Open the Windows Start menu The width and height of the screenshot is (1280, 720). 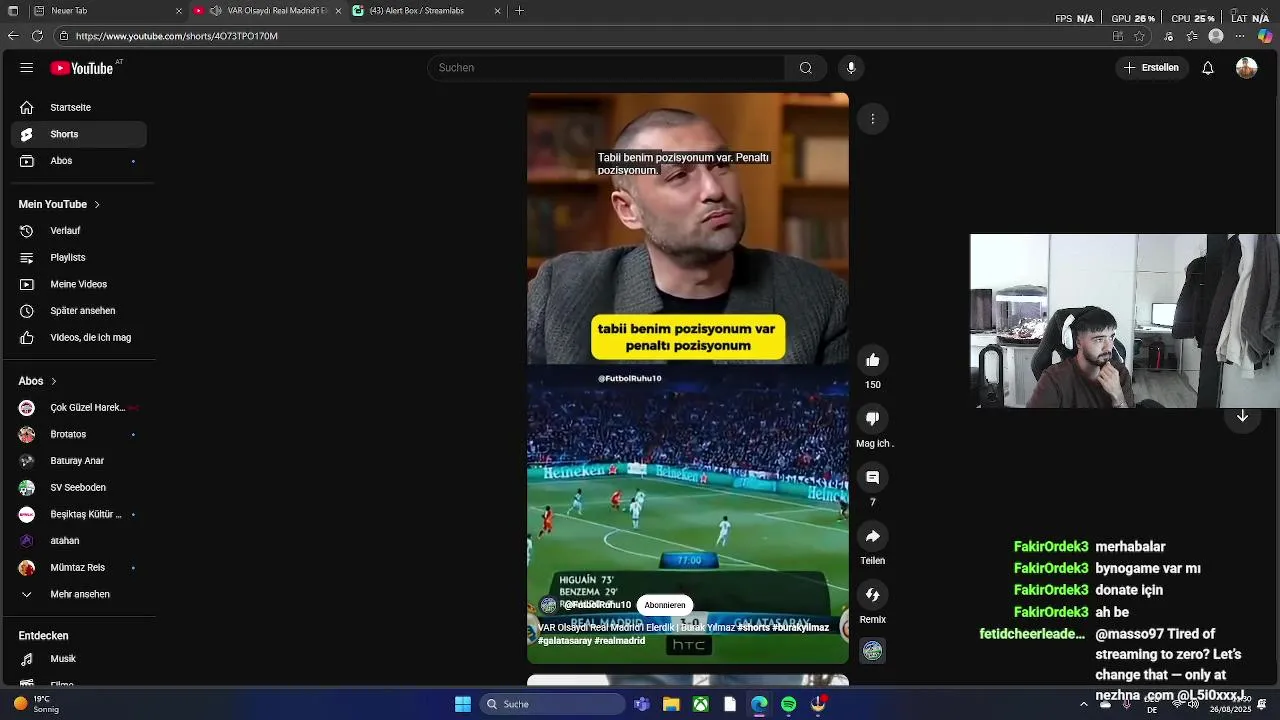(x=463, y=704)
